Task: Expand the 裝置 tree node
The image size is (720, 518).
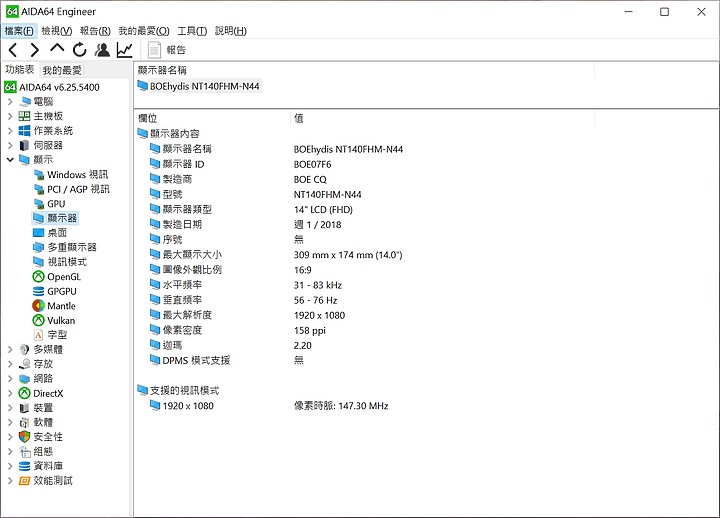Action: click(x=10, y=408)
